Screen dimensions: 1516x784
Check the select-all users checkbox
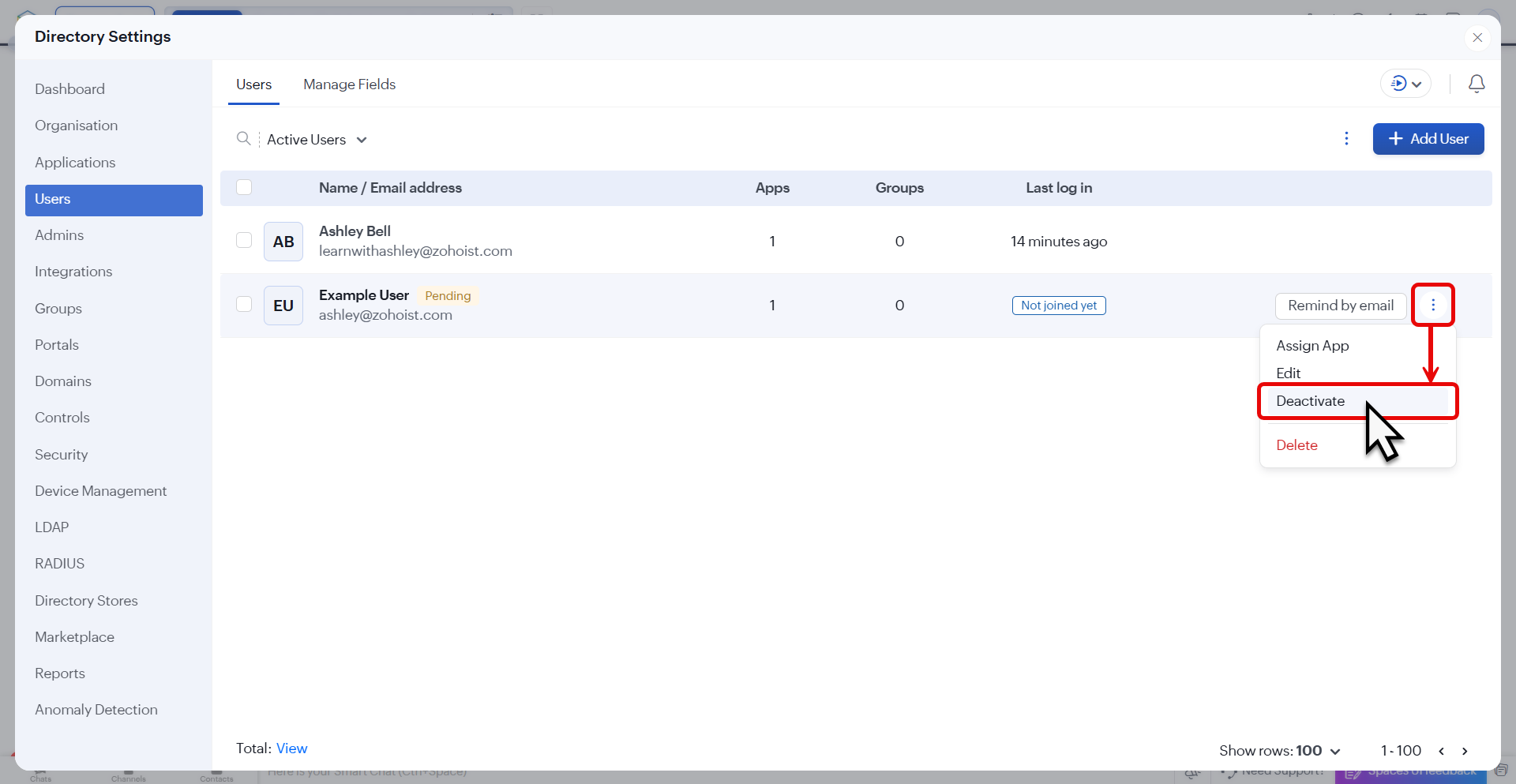click(244, 187)
